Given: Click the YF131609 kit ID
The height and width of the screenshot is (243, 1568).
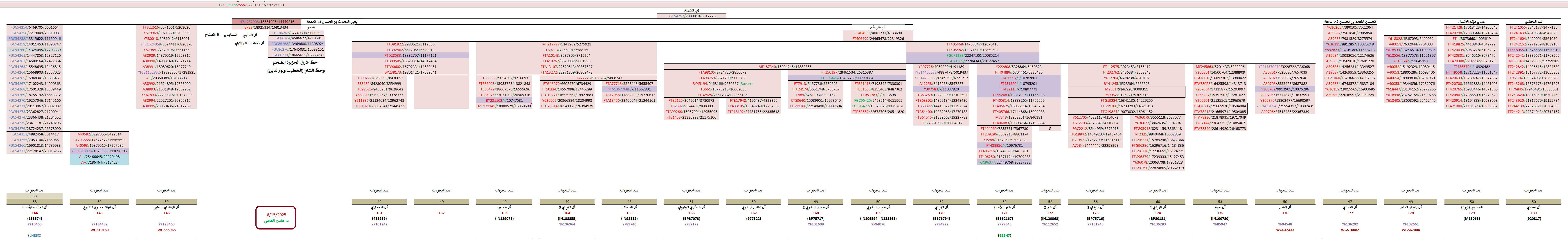Looking at the screenshot, I should coord(816,224).
